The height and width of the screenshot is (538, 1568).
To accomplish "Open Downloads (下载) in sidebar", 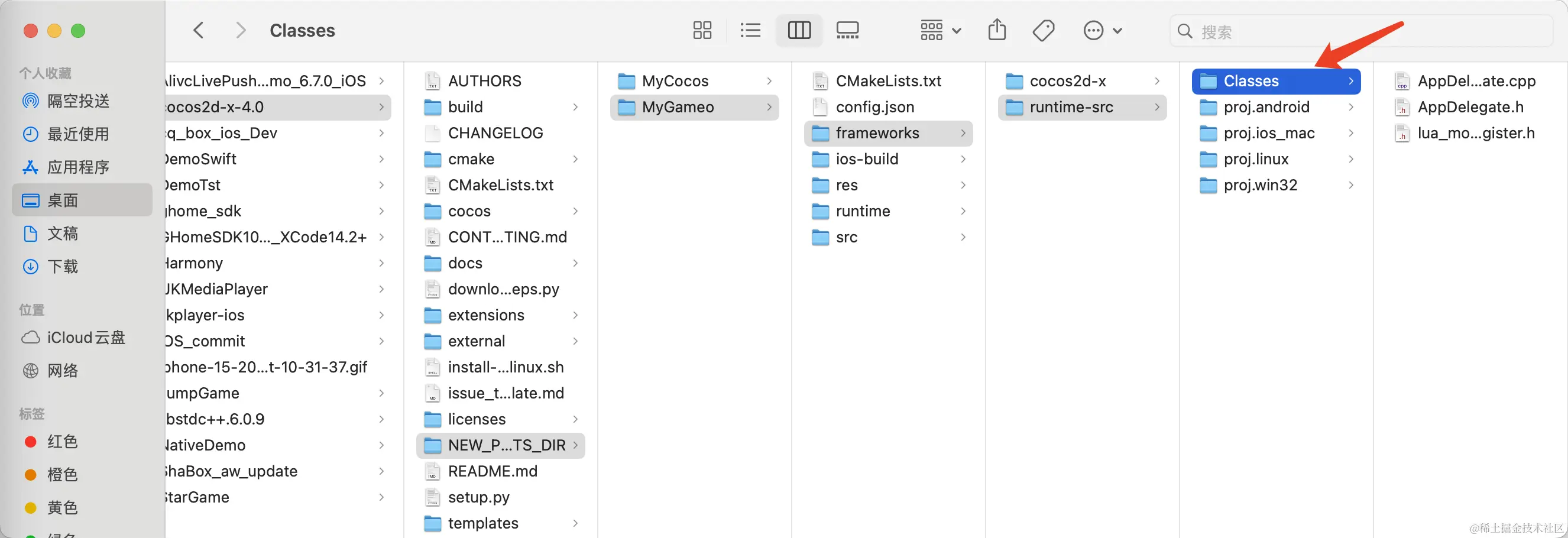I will tap(82, 267).
